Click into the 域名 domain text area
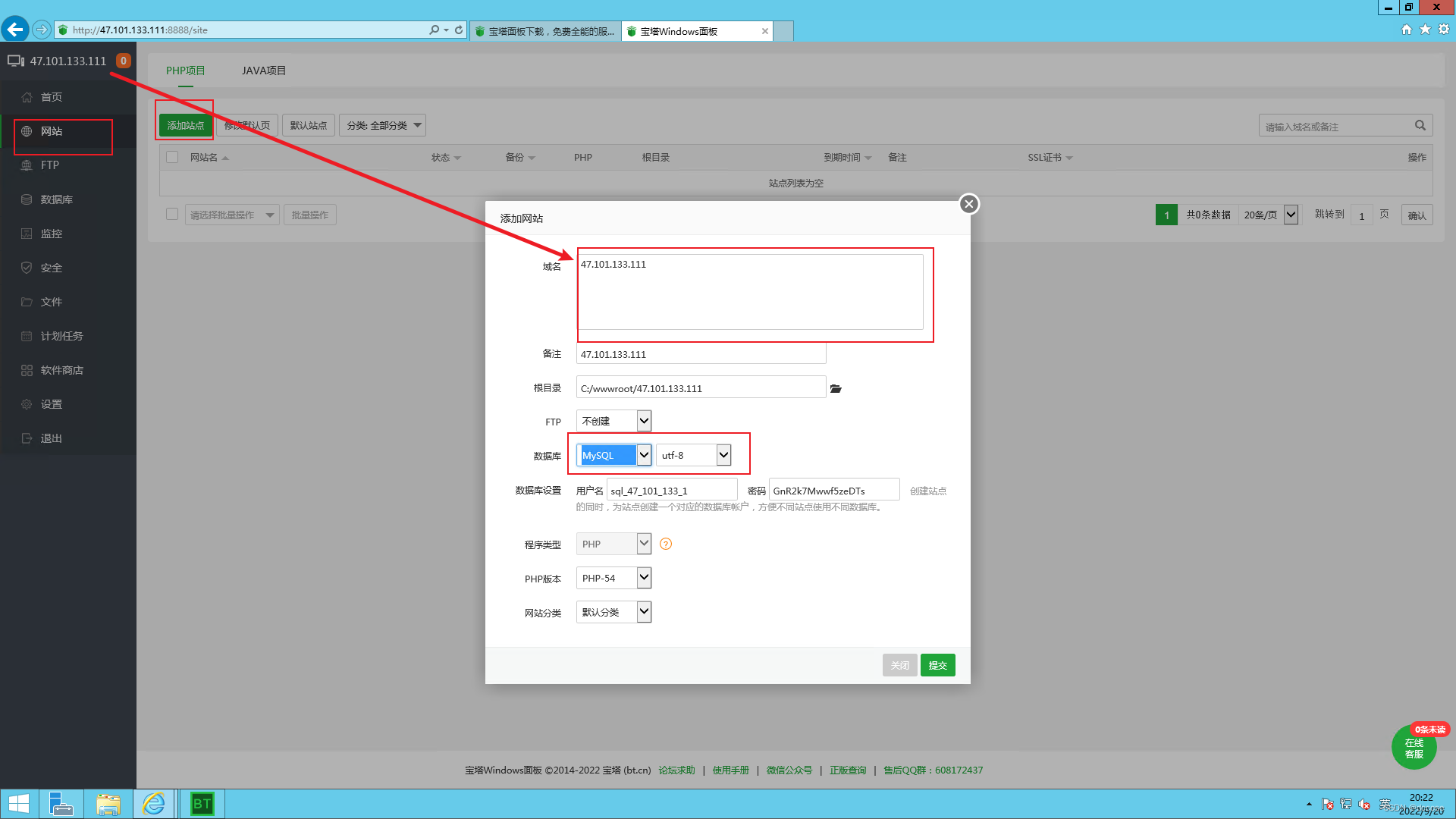 (x=751, y=292)
